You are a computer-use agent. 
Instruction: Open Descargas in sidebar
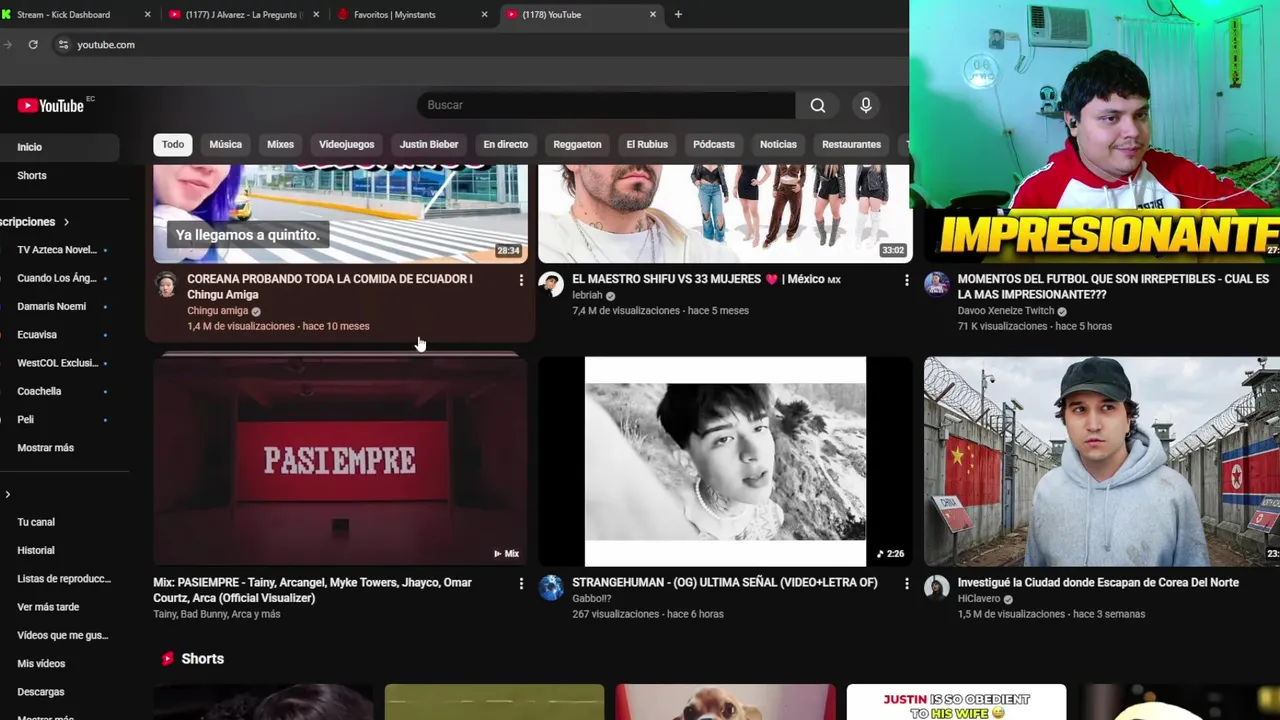[x=40, y=692]
